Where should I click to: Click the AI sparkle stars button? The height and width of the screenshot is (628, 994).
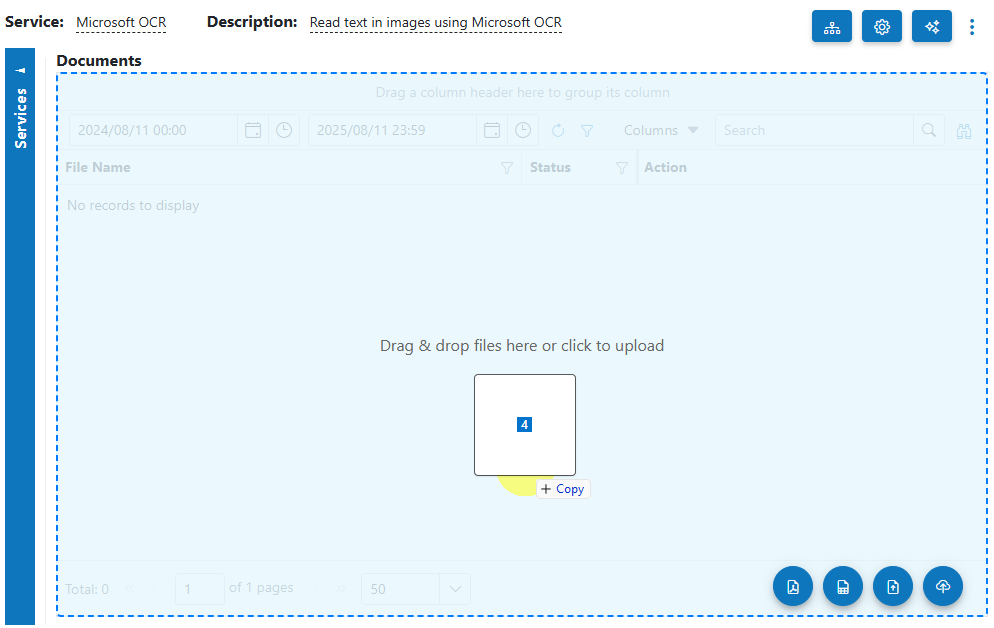[931, 27]
